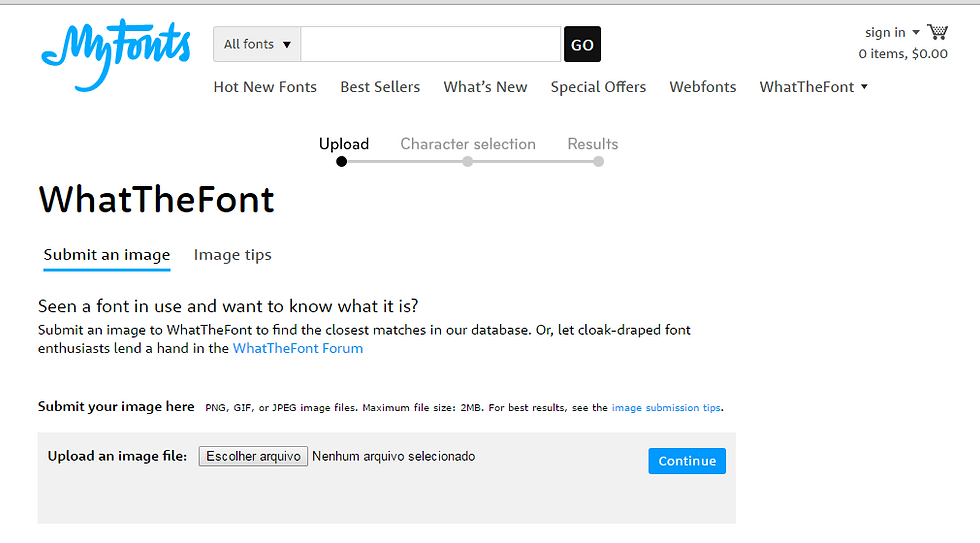Click the Upload an image file label
The width and height of the screenshot is (980, 543).
coord(118,456)
